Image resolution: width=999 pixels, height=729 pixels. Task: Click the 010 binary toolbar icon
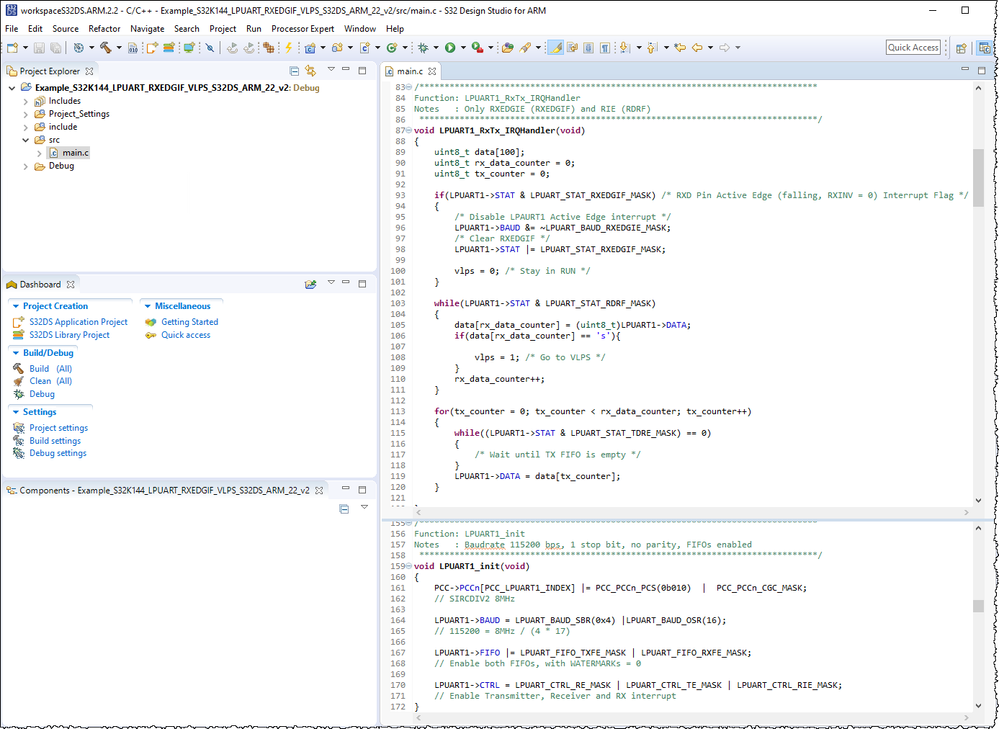tap(133, 48)
